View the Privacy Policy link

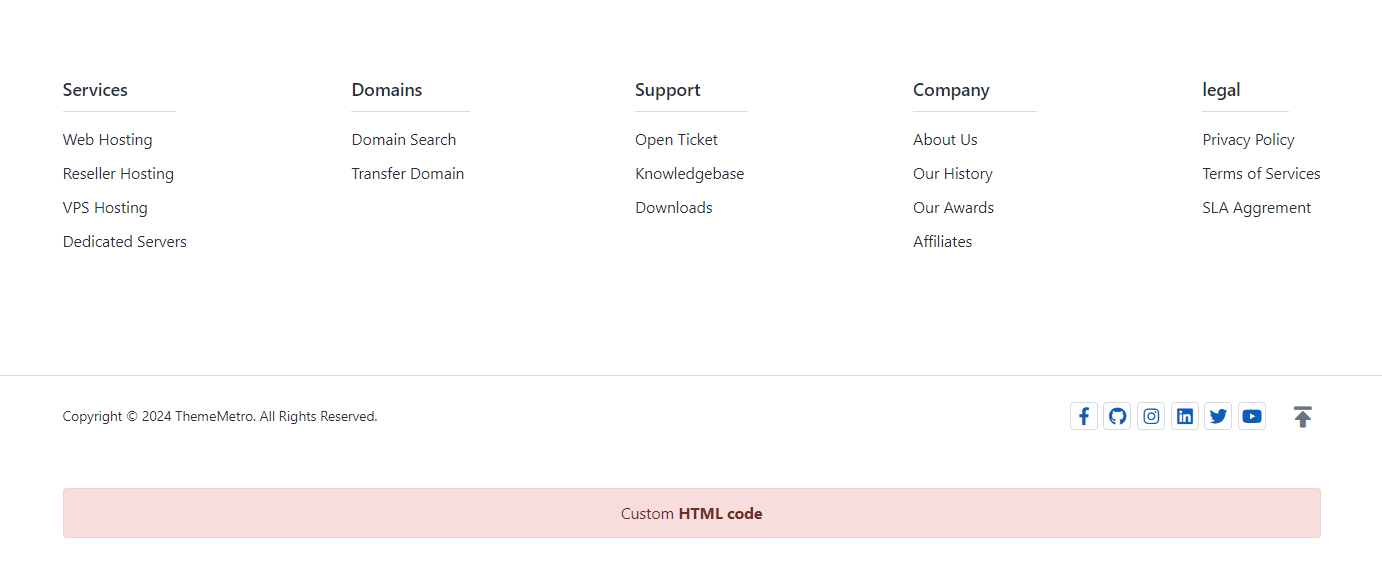tap(1248, 140)
